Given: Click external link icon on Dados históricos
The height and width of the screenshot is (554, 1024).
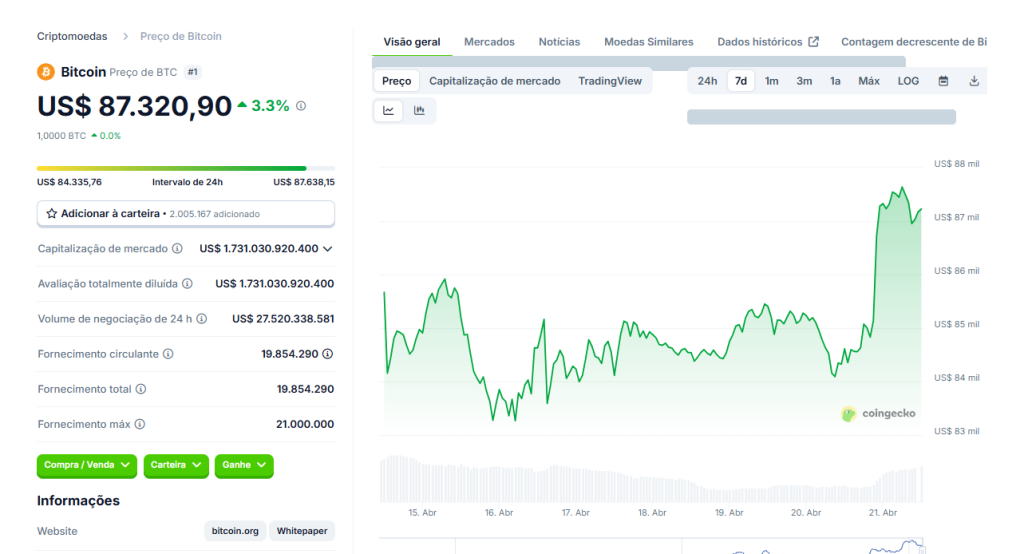Looking at the screenshot, I should (x=813, y=42).
